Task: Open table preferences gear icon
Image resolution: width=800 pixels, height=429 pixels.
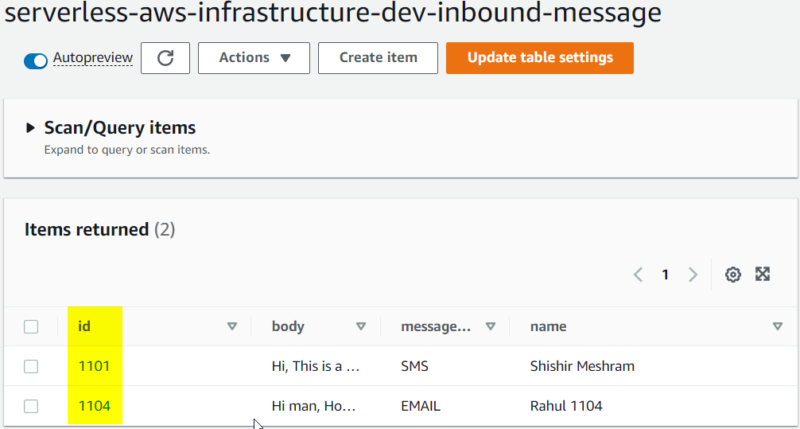Action: (733, 275)
